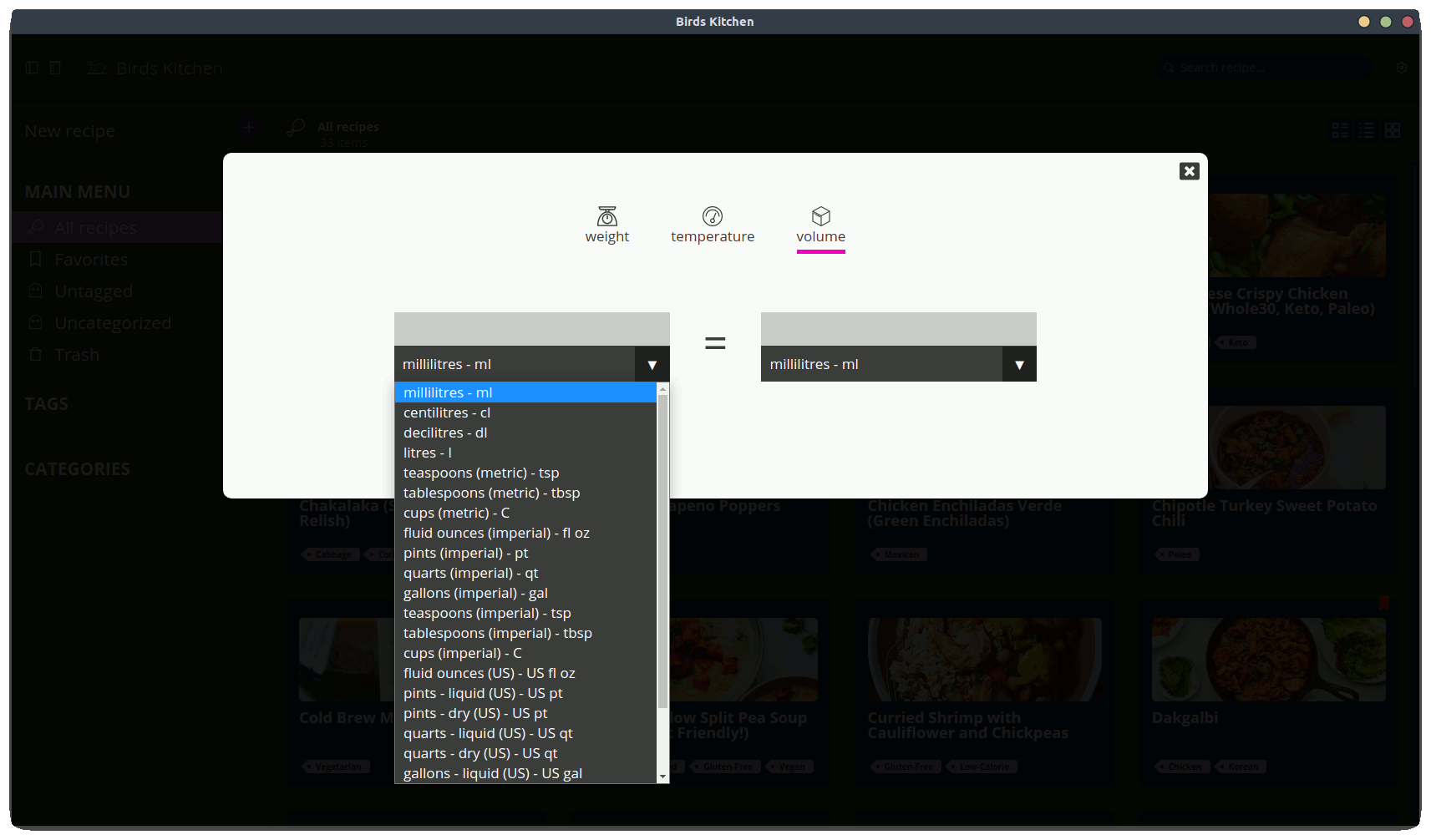Choose millilitres - ml from the list

click(525, 392)
